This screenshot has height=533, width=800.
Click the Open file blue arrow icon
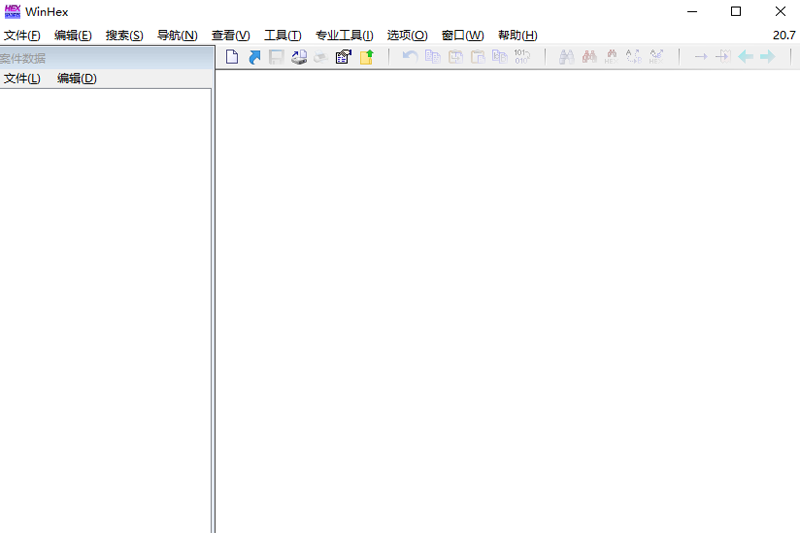[x=254, y=57]
